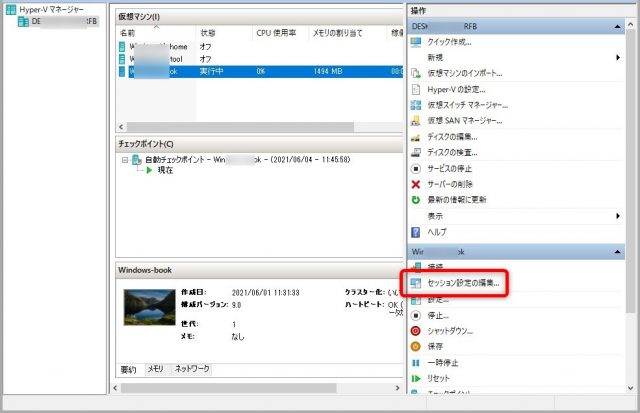Screen dimensions: 640x413
Task: Click セッション設定の編集... action
Action: (x=463, y=283)
